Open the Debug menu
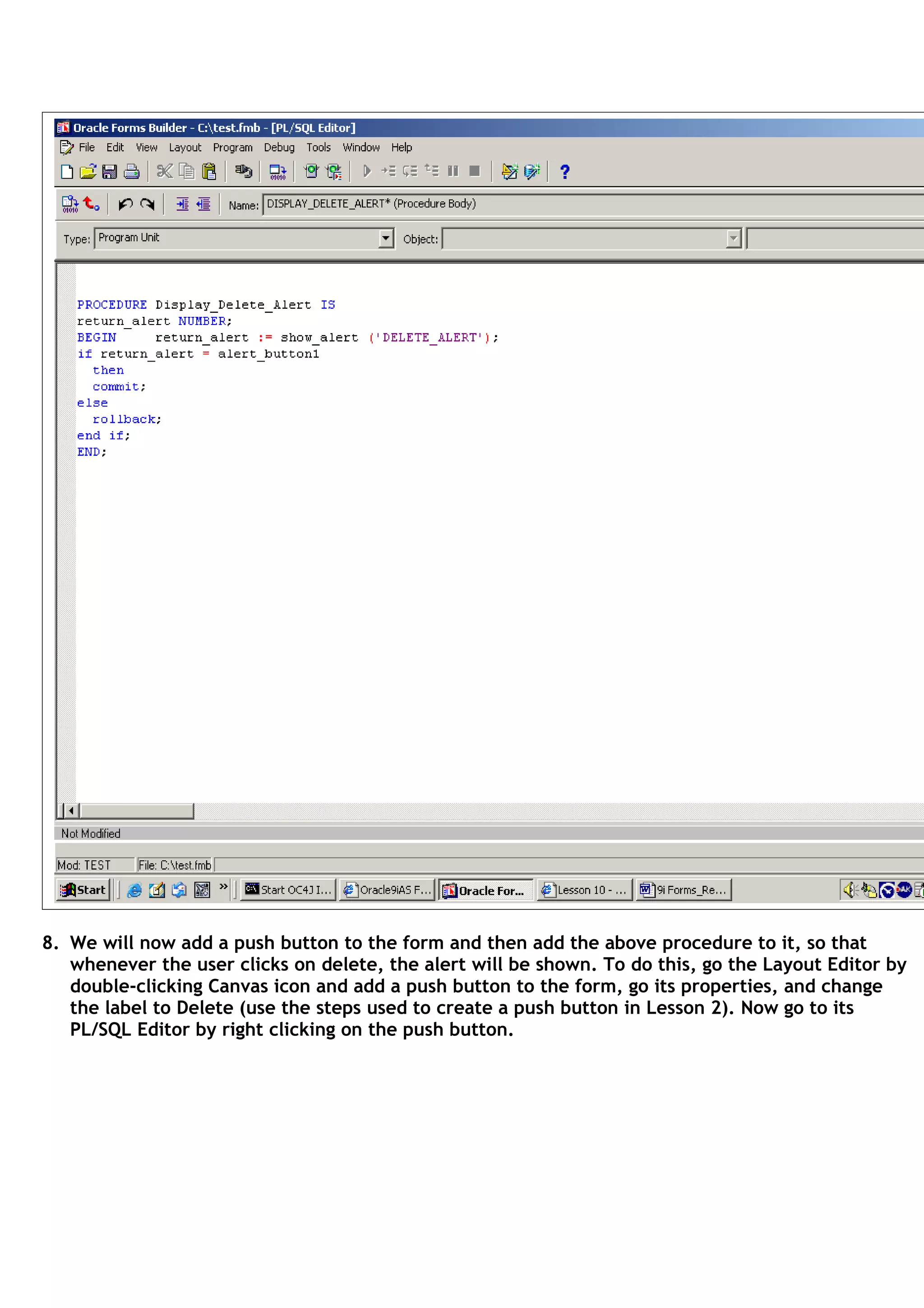This screenshot has width=924, height=1308. pos(280,148)
